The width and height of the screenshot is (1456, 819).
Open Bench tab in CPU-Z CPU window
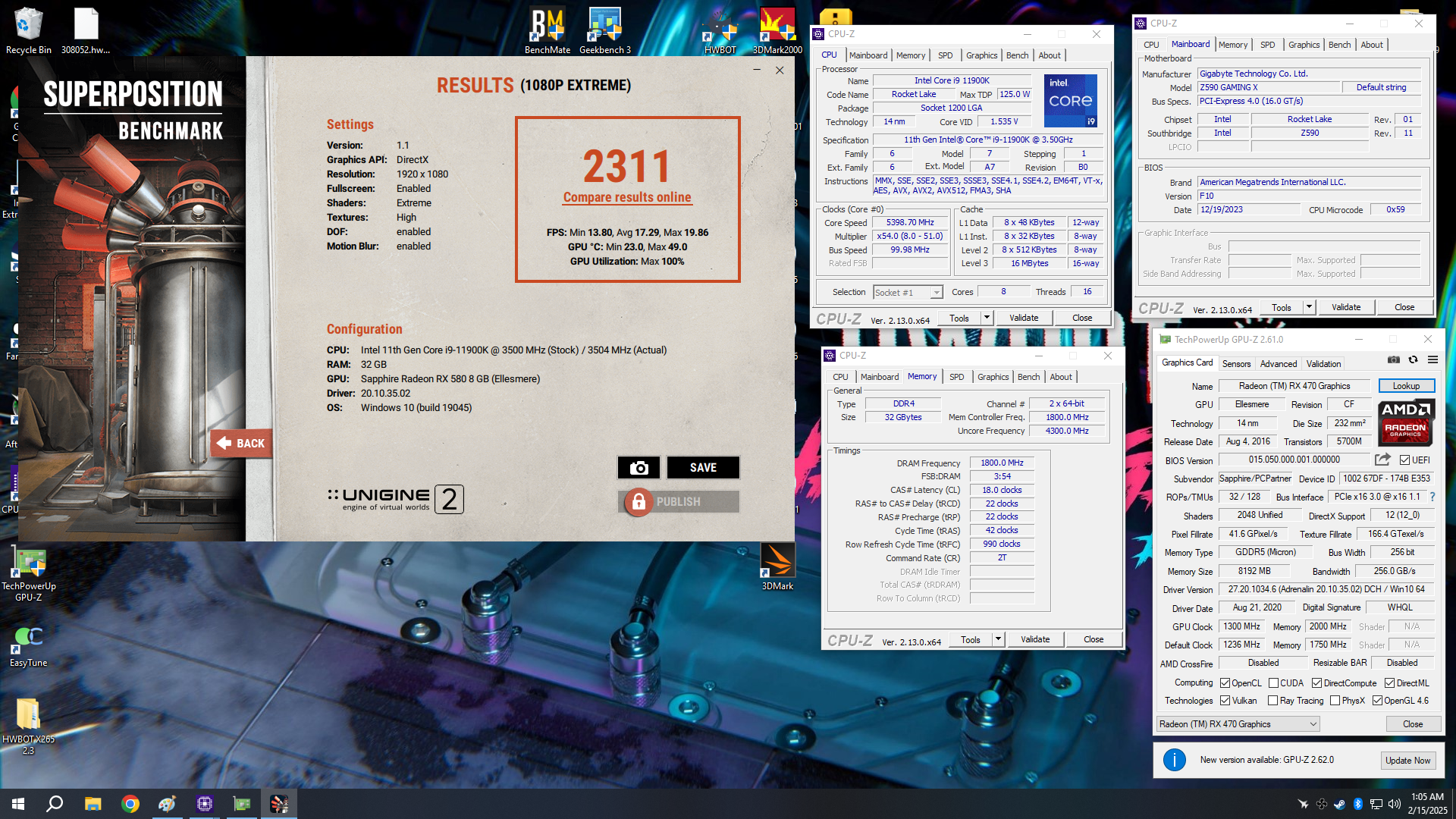(1017, 55)
